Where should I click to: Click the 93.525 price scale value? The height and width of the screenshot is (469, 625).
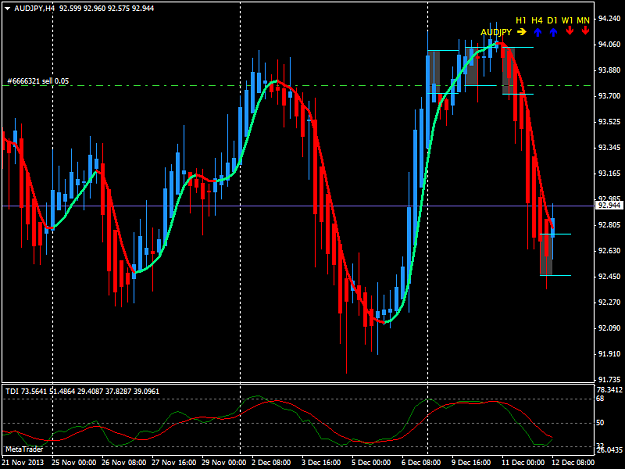point(609,122)
